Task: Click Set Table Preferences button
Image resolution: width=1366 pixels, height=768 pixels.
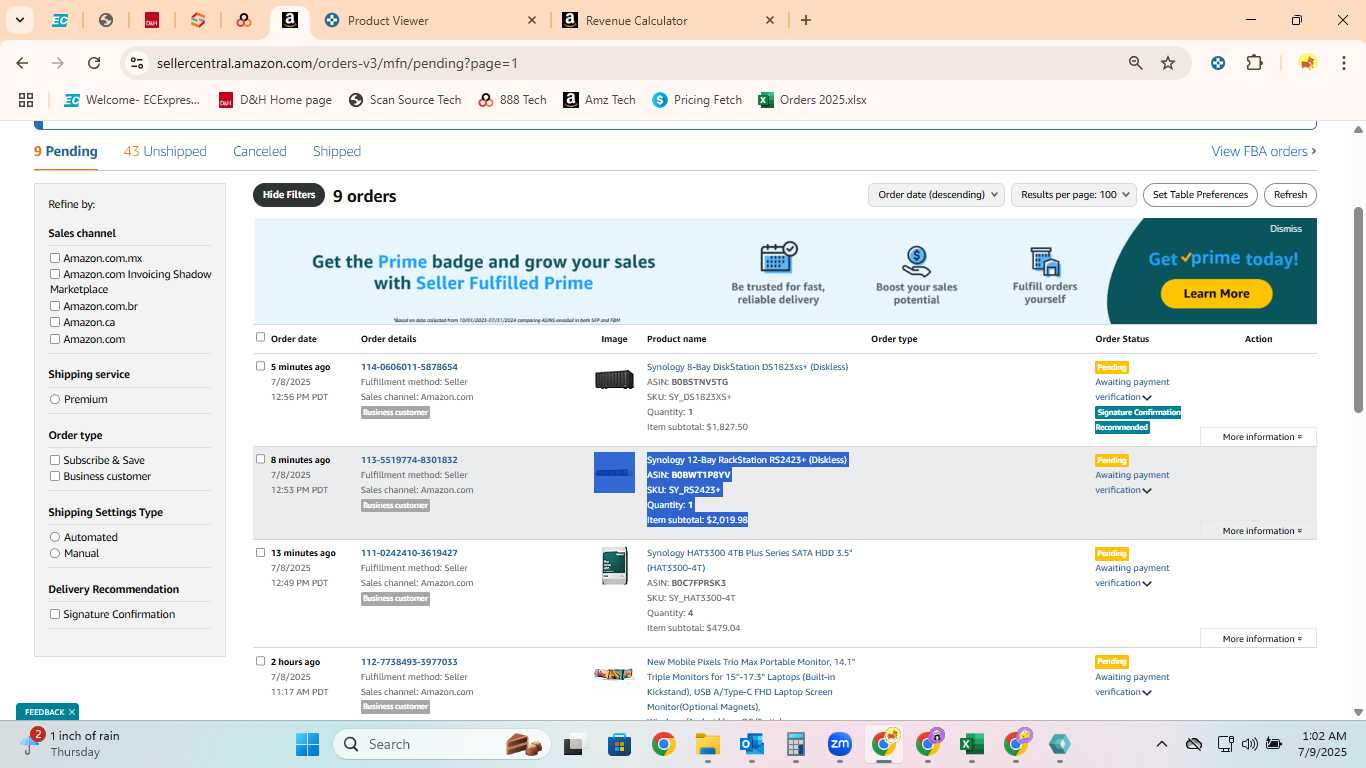Action: click(x=1200, y=195)
